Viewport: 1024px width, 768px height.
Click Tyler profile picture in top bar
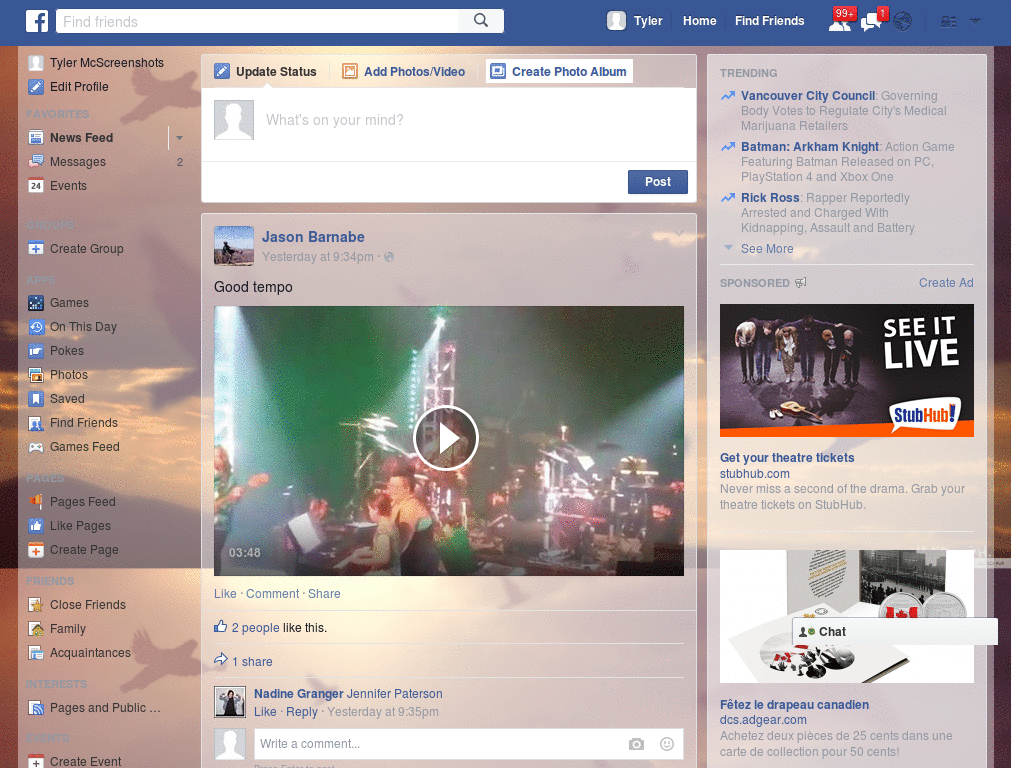coord(616,21)
